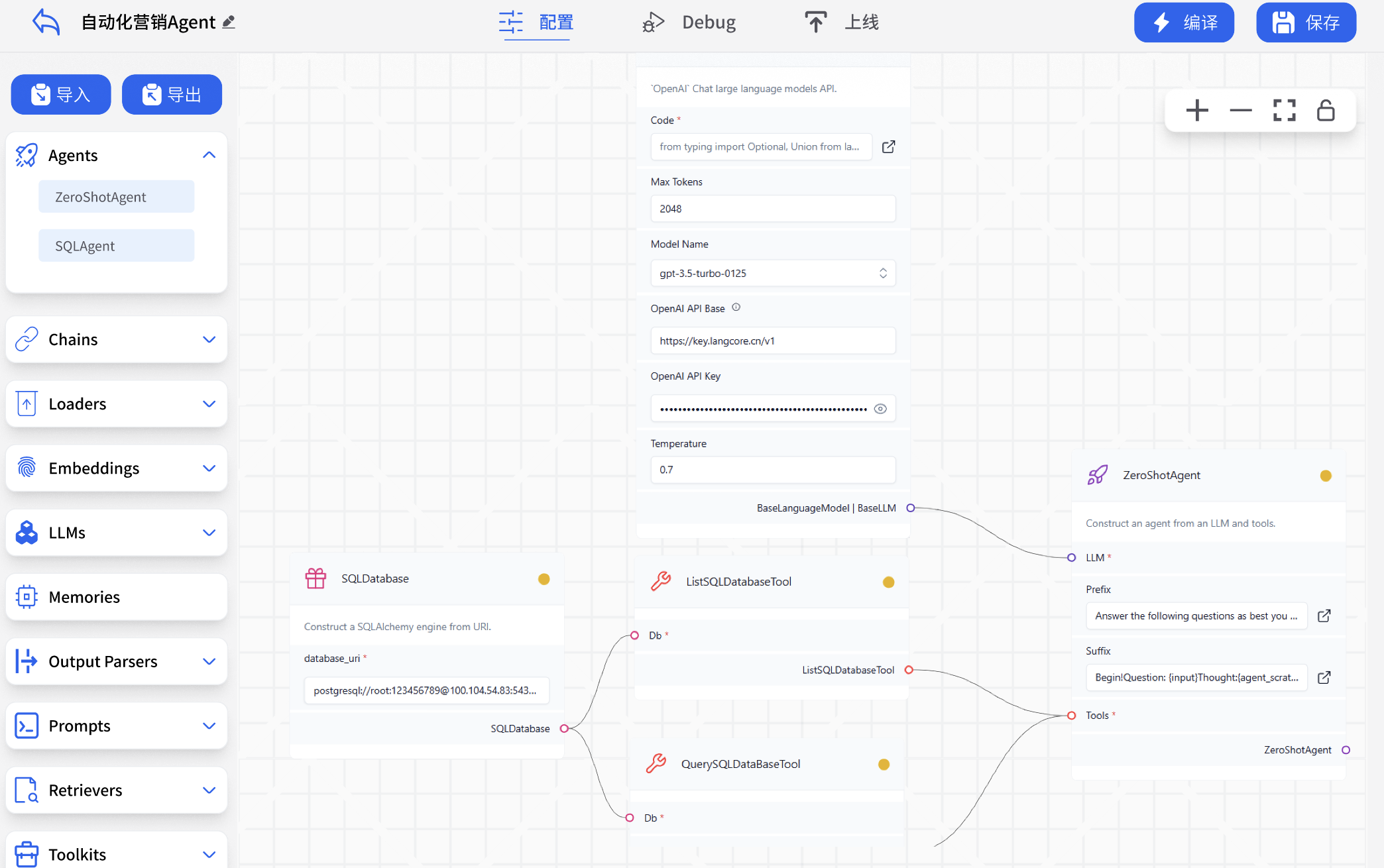Click the ZeroShotAgent node's yellow status dot

pos(1326,476)
